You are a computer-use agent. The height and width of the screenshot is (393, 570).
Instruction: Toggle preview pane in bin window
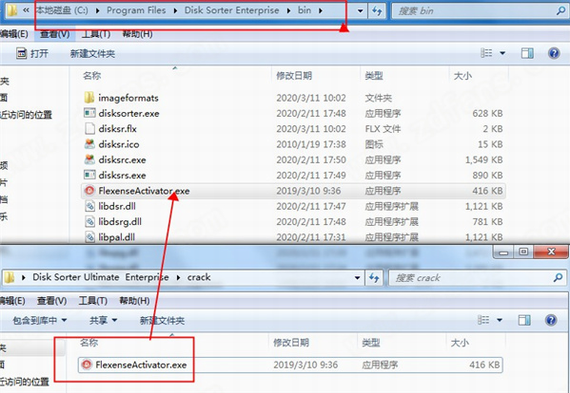pos(527,53)
